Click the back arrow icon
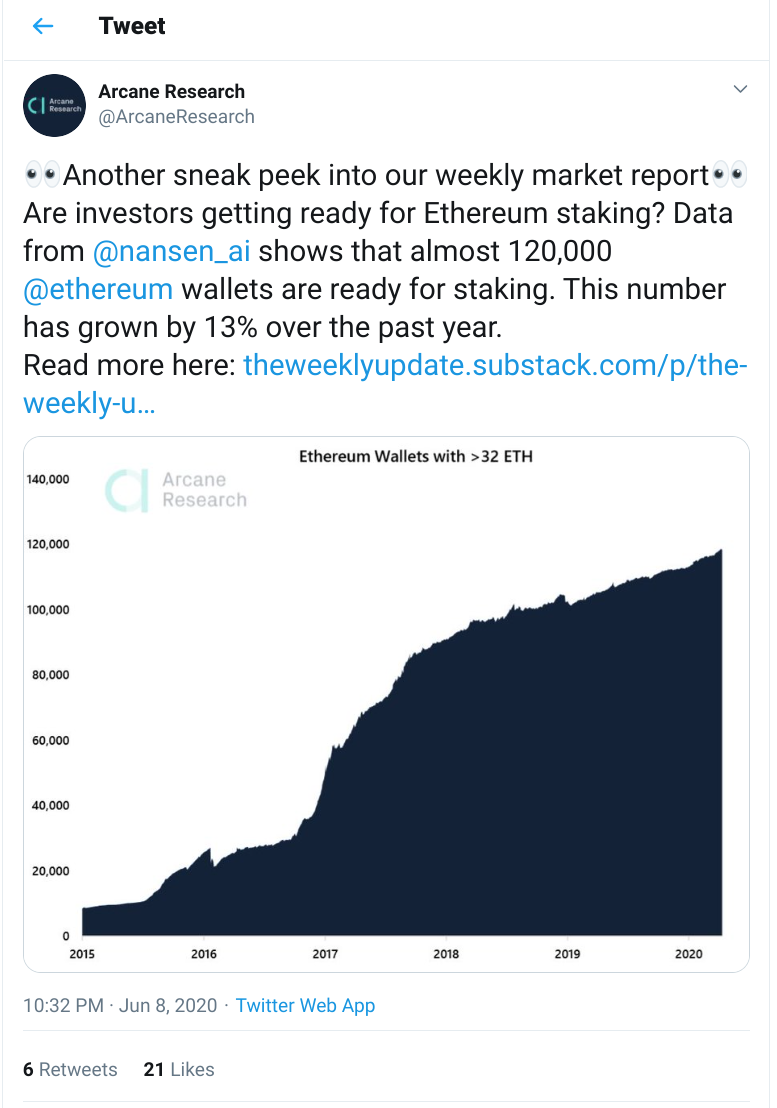The image size is (777, 1108). (43, 26)
